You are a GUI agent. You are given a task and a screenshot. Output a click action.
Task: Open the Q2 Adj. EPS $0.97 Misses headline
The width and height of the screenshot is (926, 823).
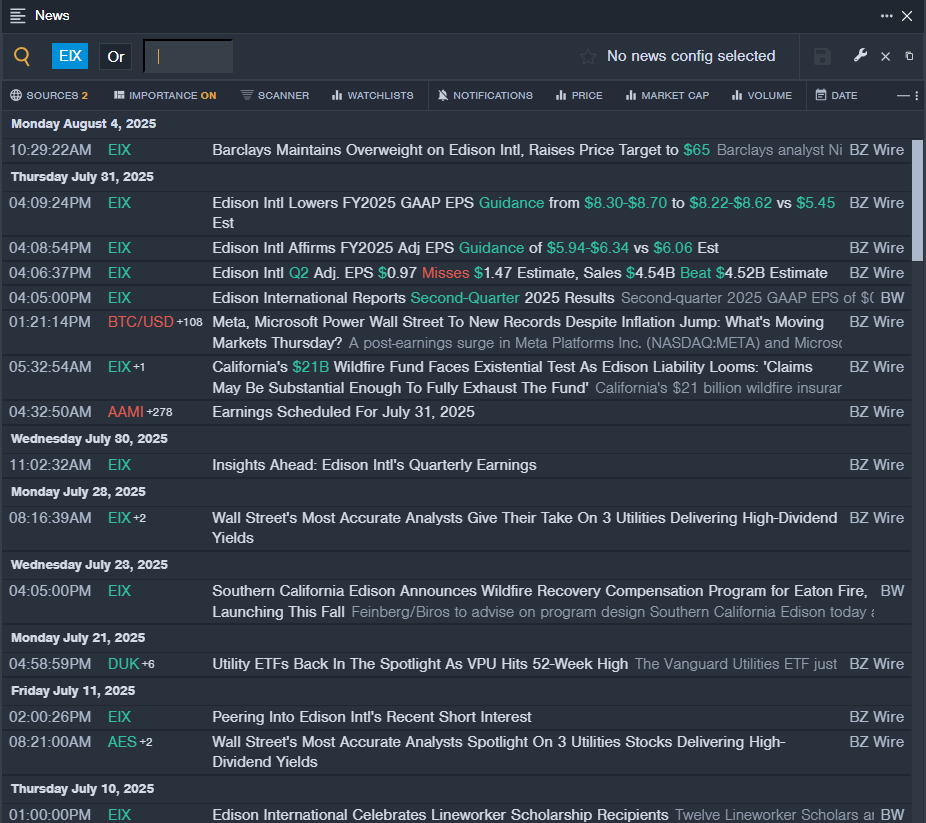pyautogui.click(x=520, y=273)
